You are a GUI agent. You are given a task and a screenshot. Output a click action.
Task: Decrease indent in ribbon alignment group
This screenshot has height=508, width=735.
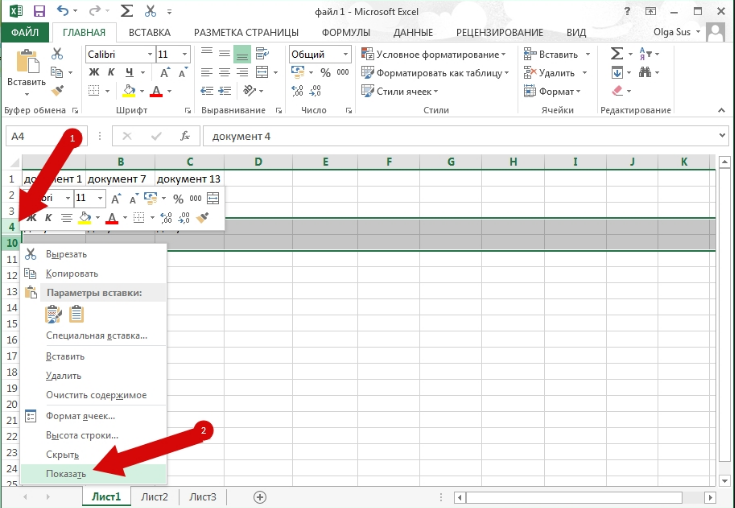[206, 90]
